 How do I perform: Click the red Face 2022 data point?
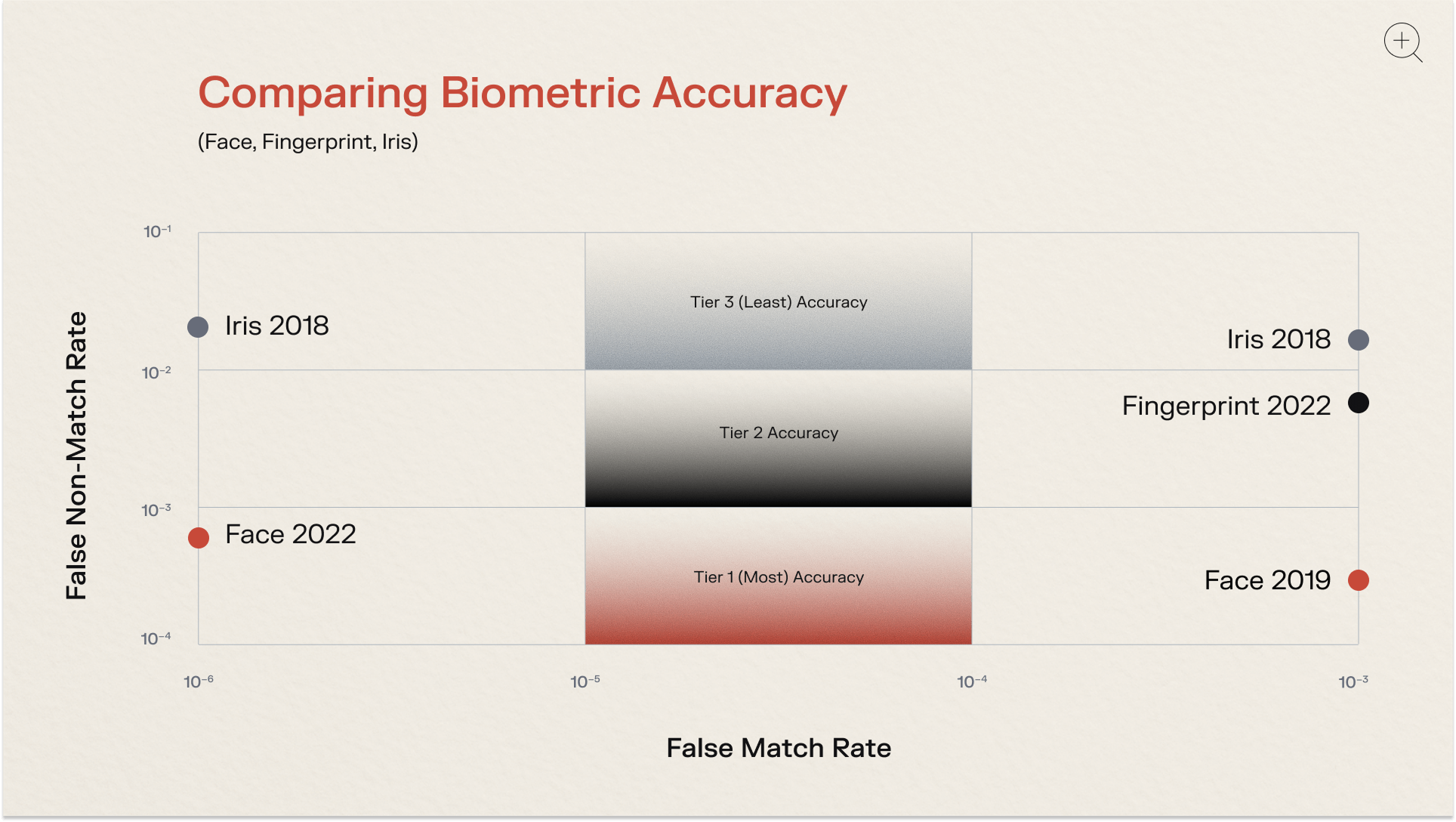click(x=199, y=537)
